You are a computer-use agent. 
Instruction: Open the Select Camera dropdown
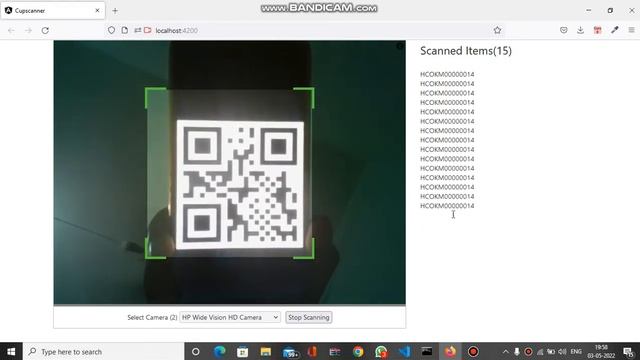[230, 317]
